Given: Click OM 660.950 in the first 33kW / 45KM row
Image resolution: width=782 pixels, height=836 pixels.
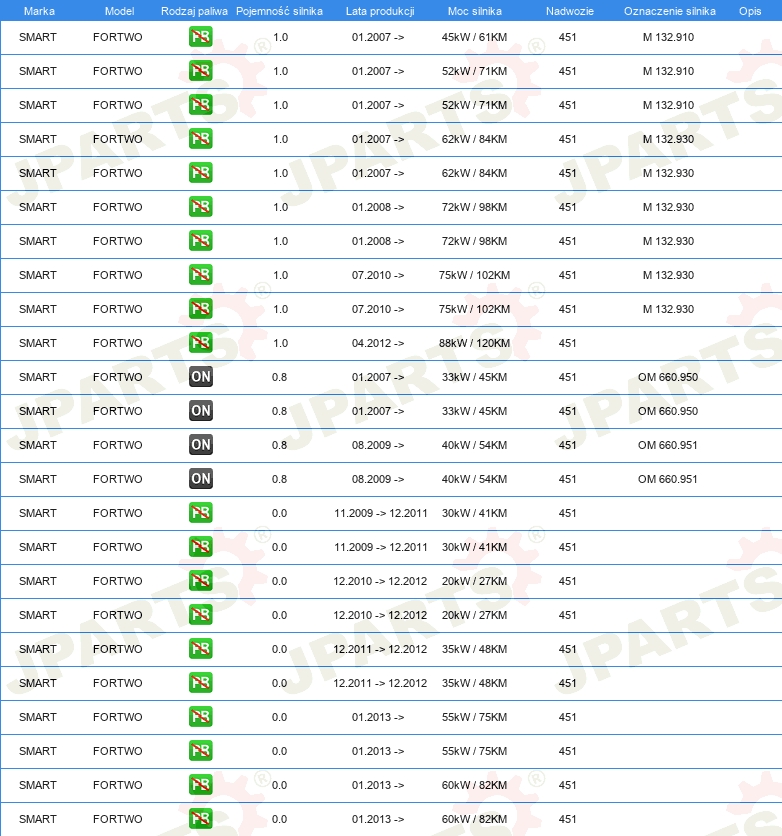Looking at the screenshot, I should tap(668, 377).
